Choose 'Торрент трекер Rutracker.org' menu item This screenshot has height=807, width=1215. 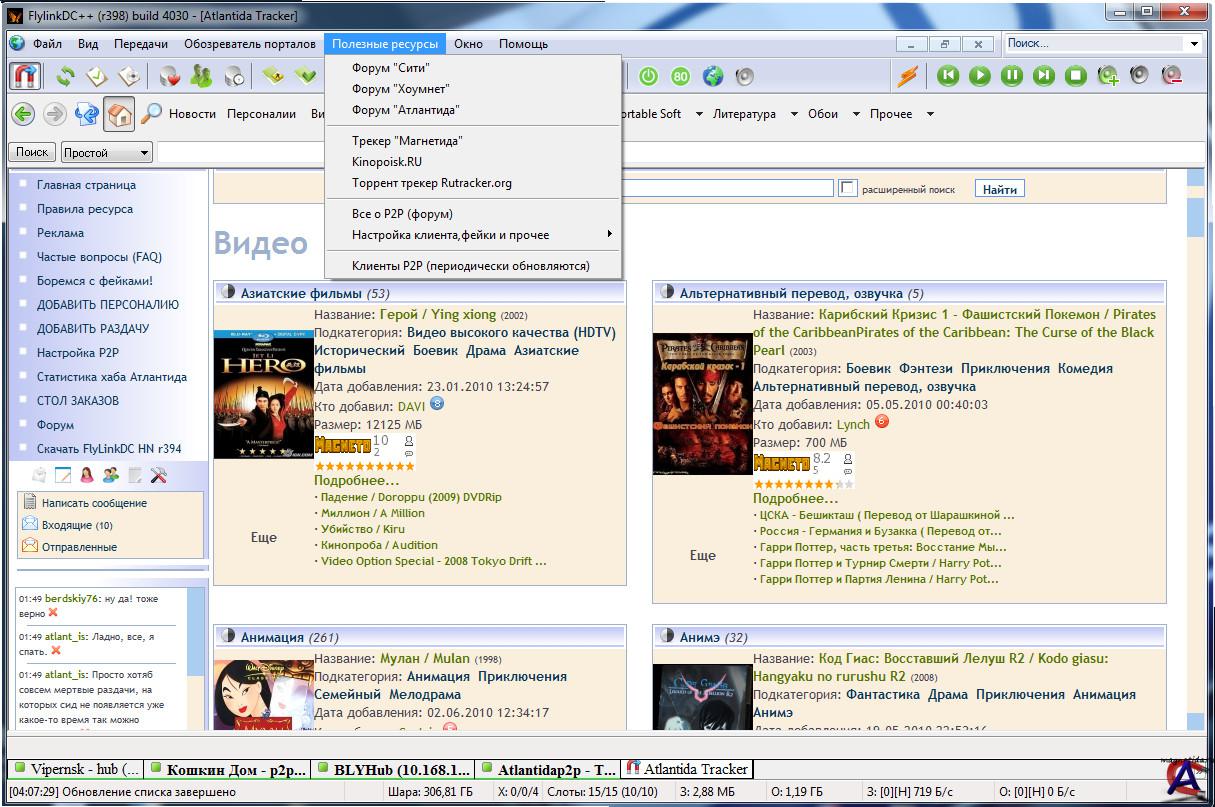[473, 183]
